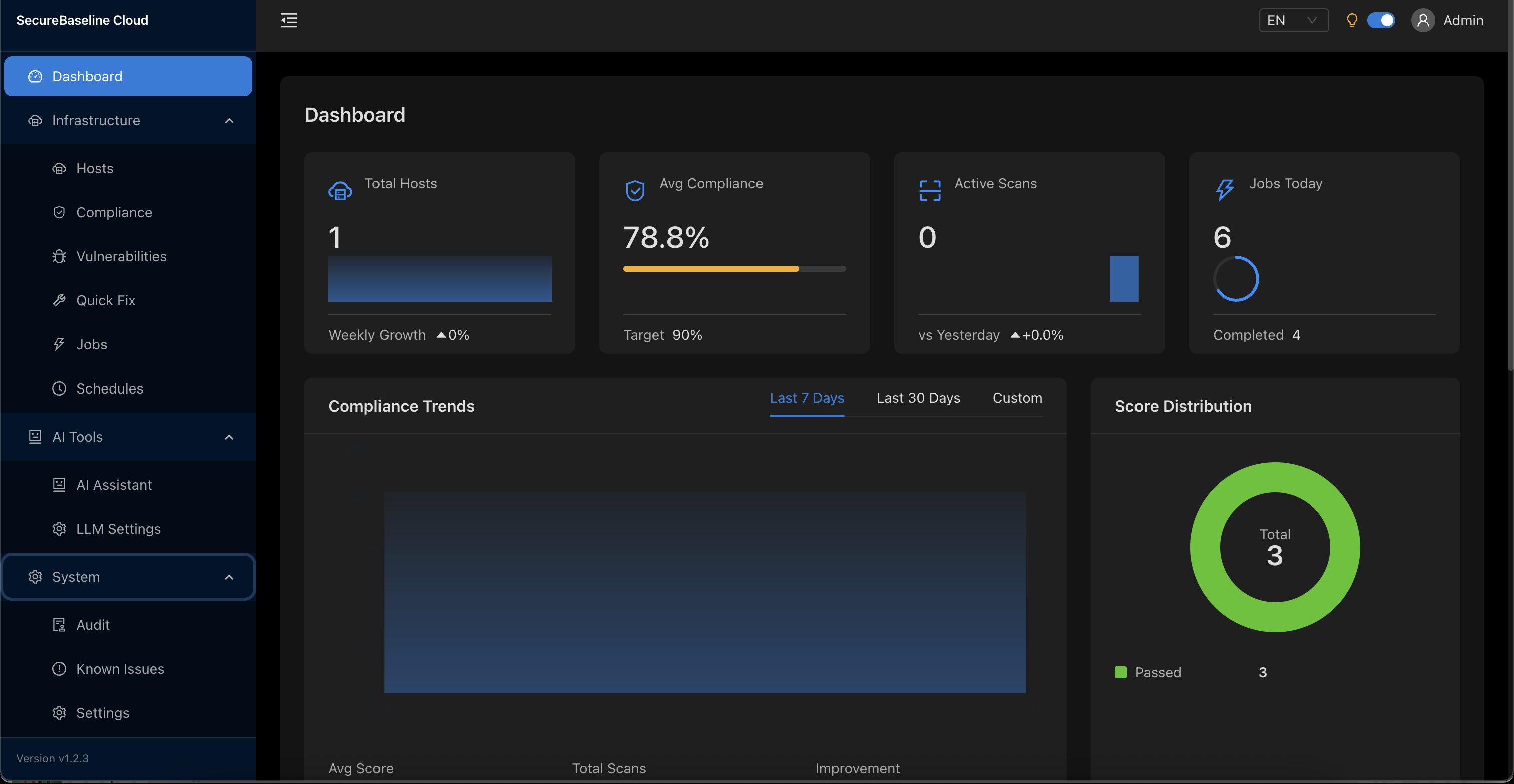Image resolution: width=1514 pixels, height=784 pixels.
Task: Open the Vulnerabilities page
Action: tap(128, 257)
